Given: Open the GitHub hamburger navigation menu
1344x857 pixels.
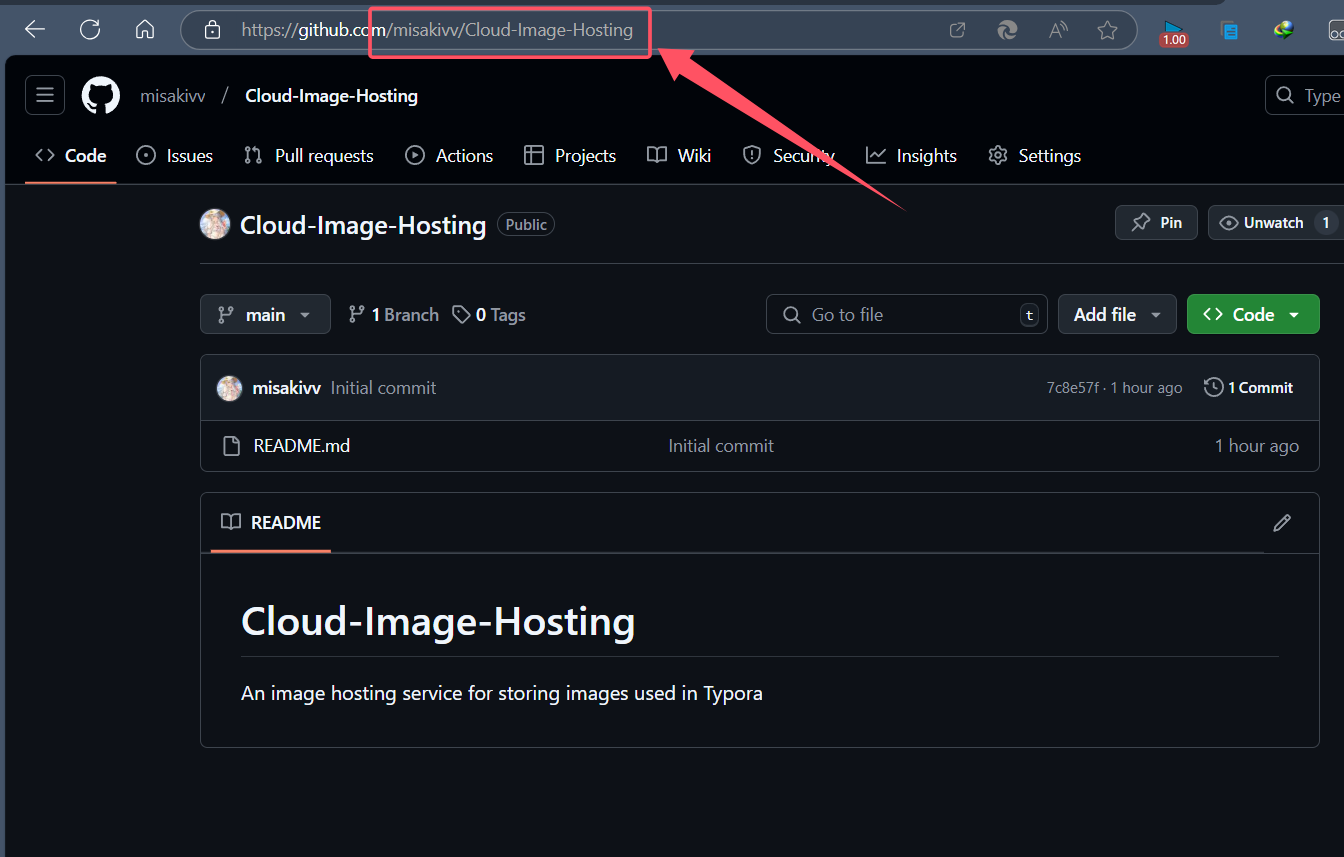Looking at the screenshot, I should (45, 95).
